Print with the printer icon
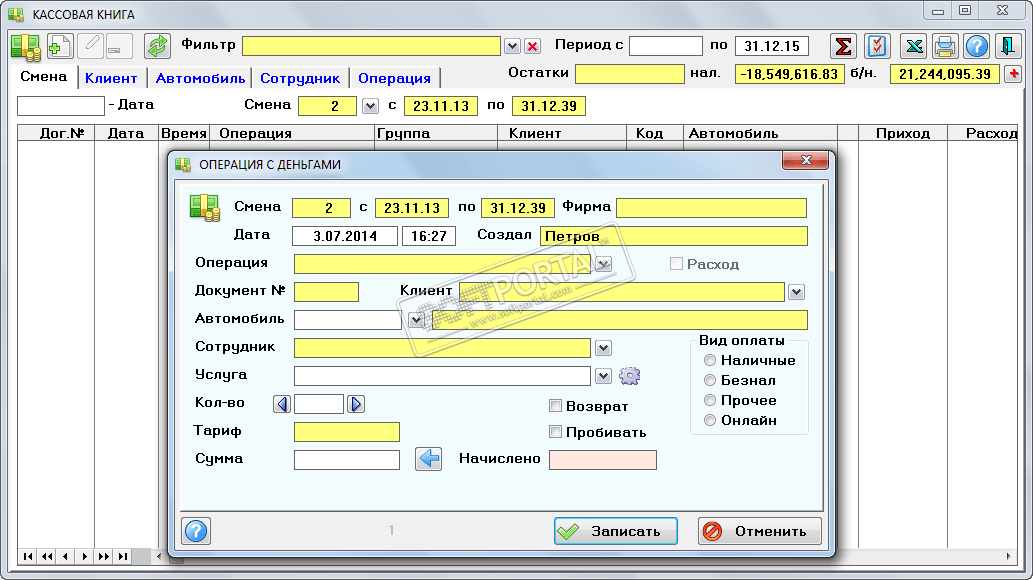 click(x=945, y=47)
